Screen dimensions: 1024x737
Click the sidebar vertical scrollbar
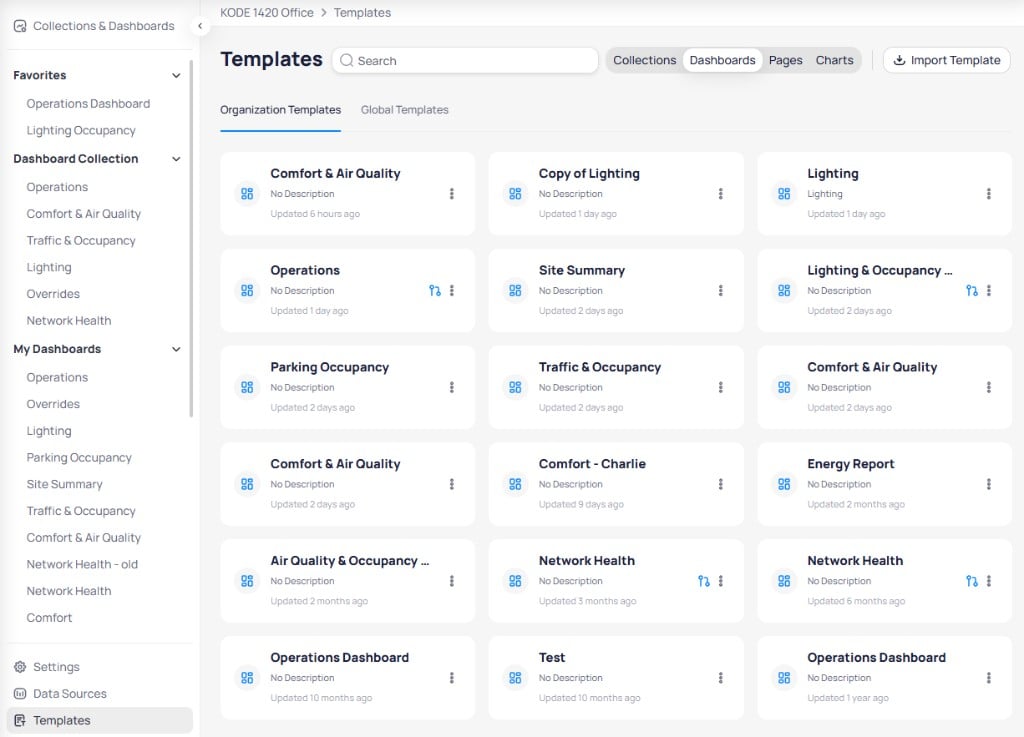(x=191, y=238)
